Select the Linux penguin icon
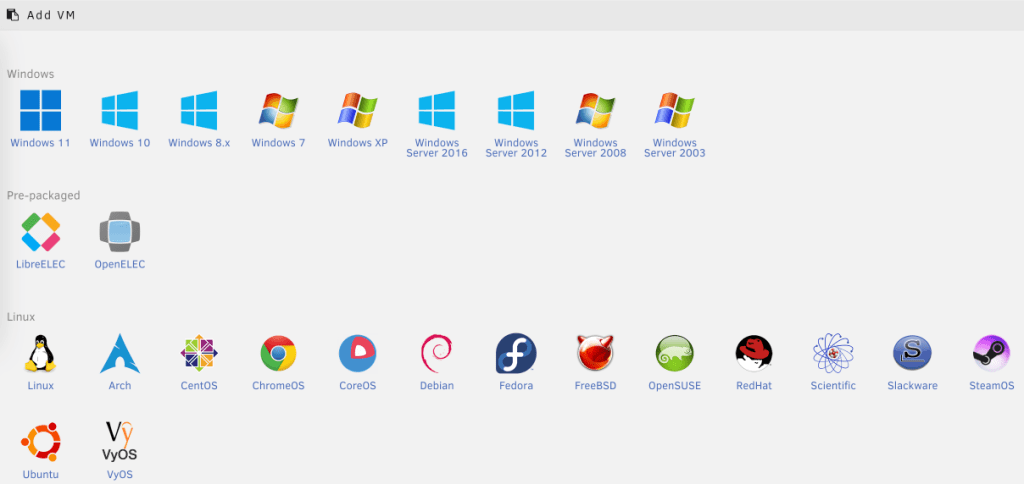This screenshot has width=1024, height=484. (40, 354)
